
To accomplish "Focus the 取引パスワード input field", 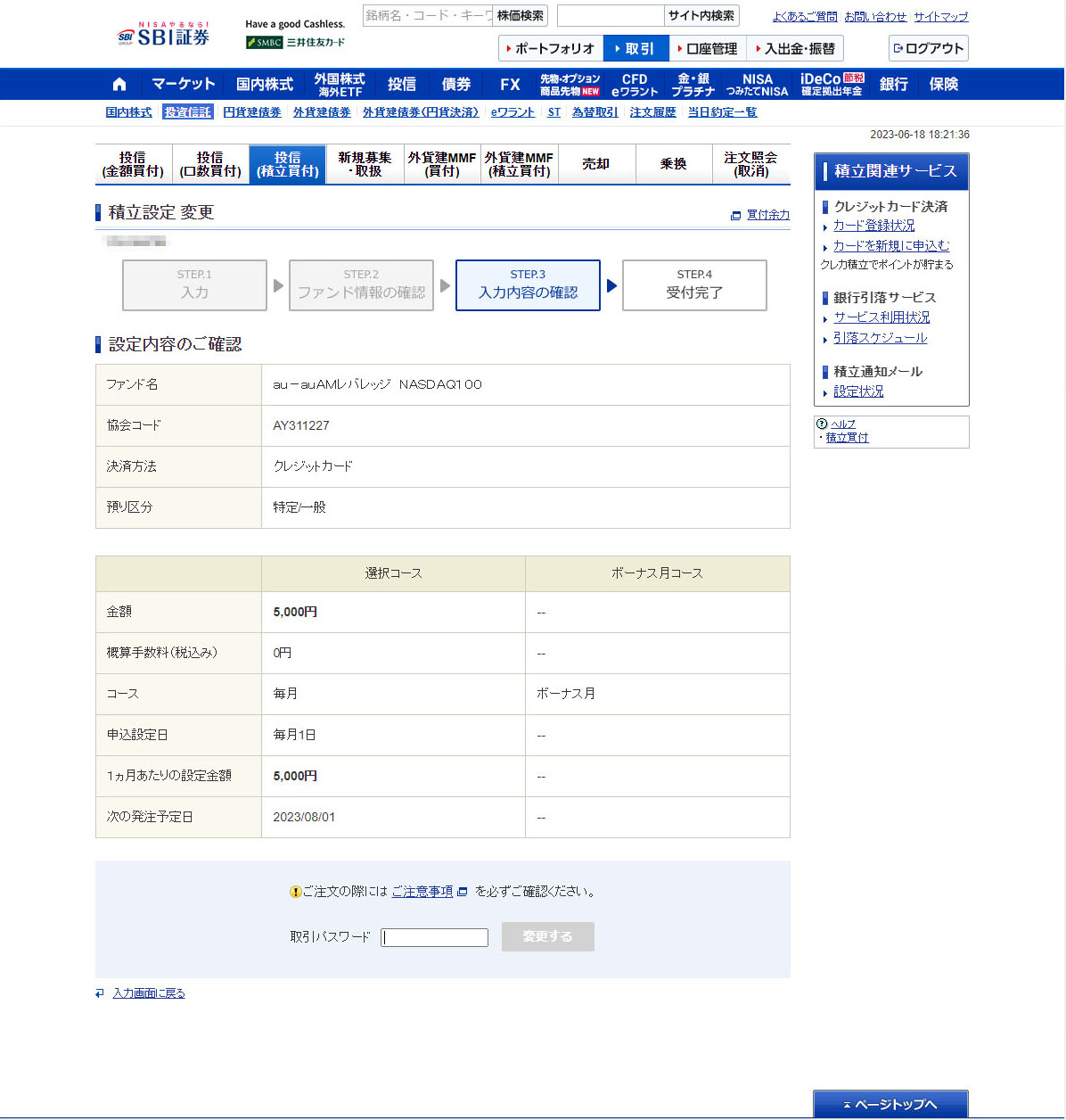I will (x=434, y=937).
